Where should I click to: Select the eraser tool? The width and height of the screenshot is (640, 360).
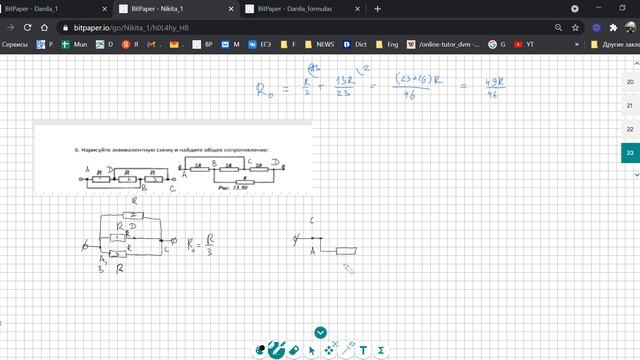pos(294,350)
